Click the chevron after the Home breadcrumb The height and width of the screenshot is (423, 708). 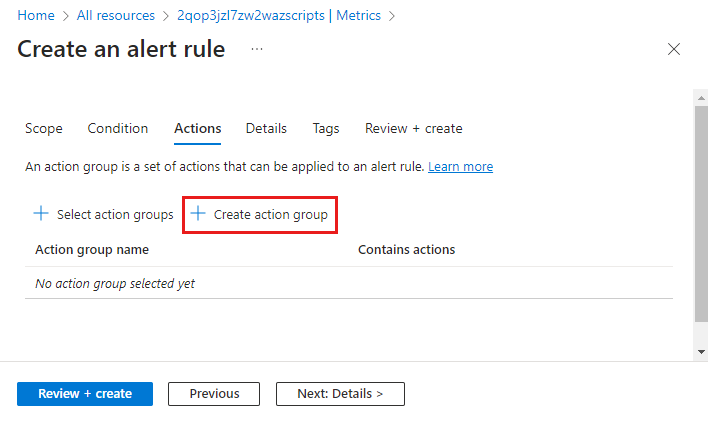coord(66,16)
